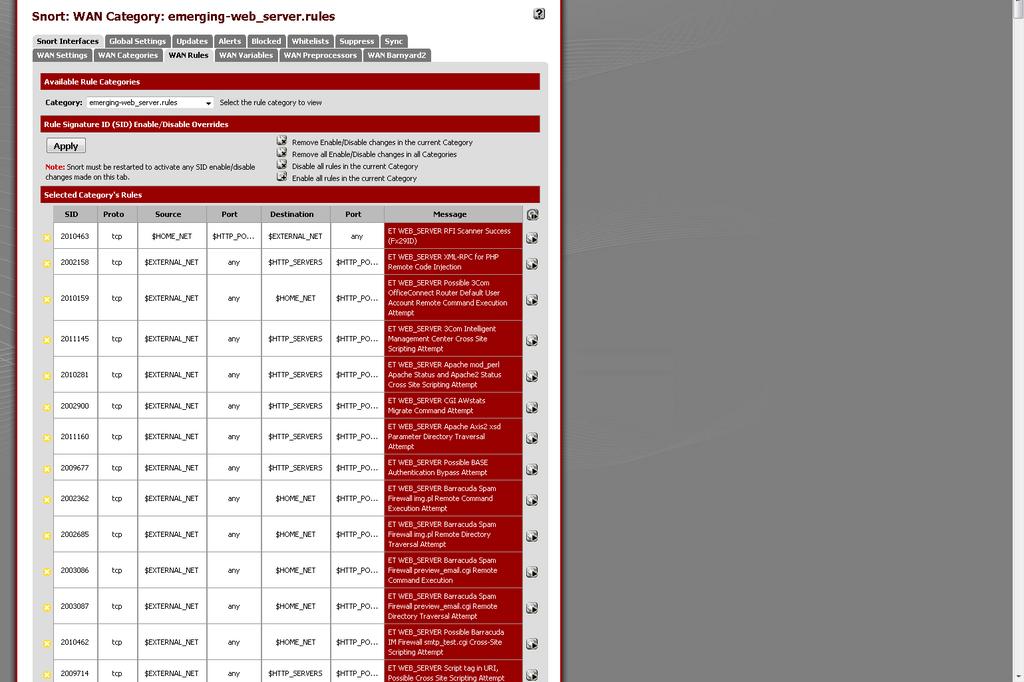Open the Blocked tab
Image resolution: width=1024 pixels, height=682 pixels.
click(266, 41)
